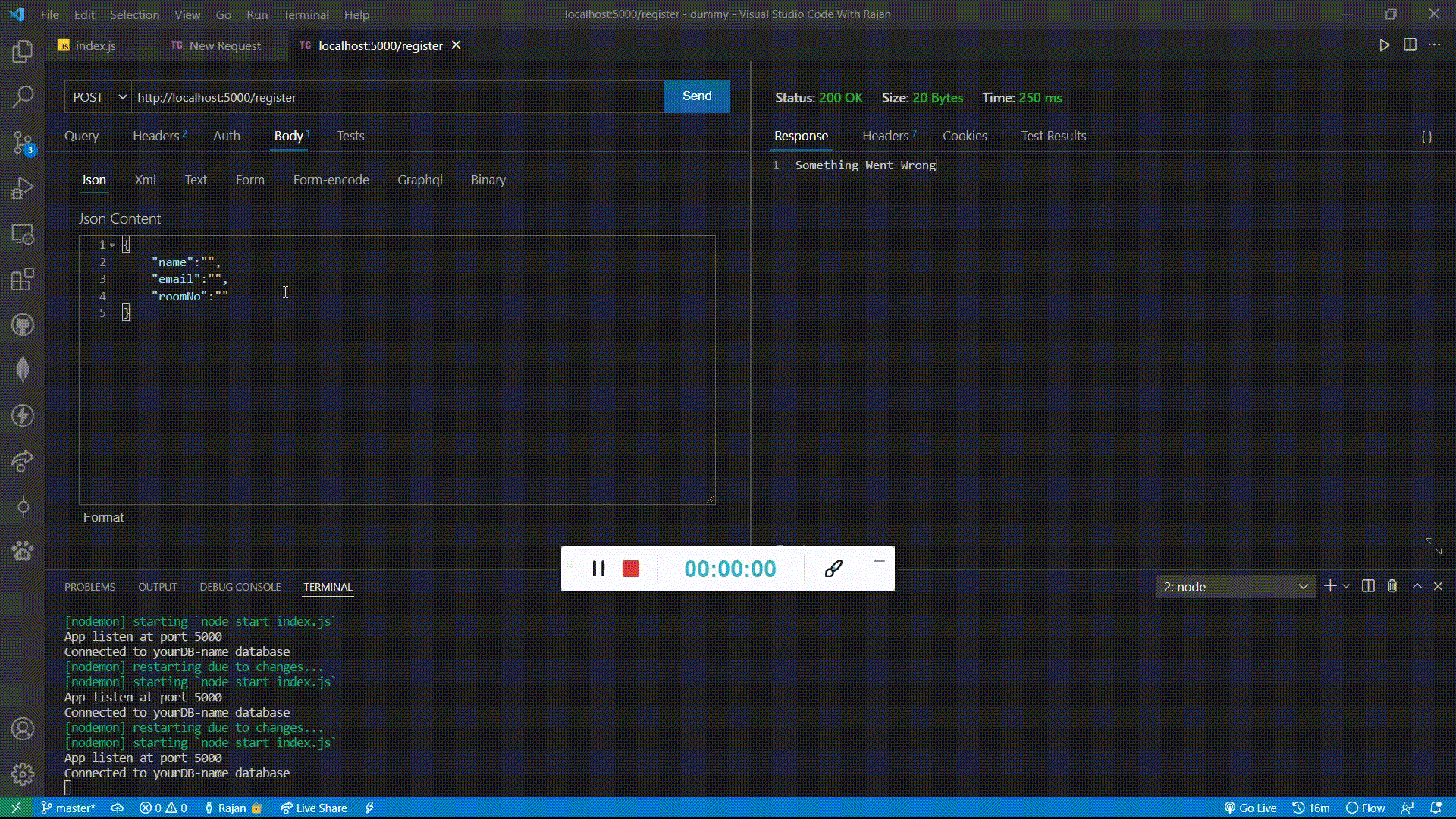Collapse the JSON object fold arrow on line 1
This screenshot has width=1456, height=819.
[112, 245]
